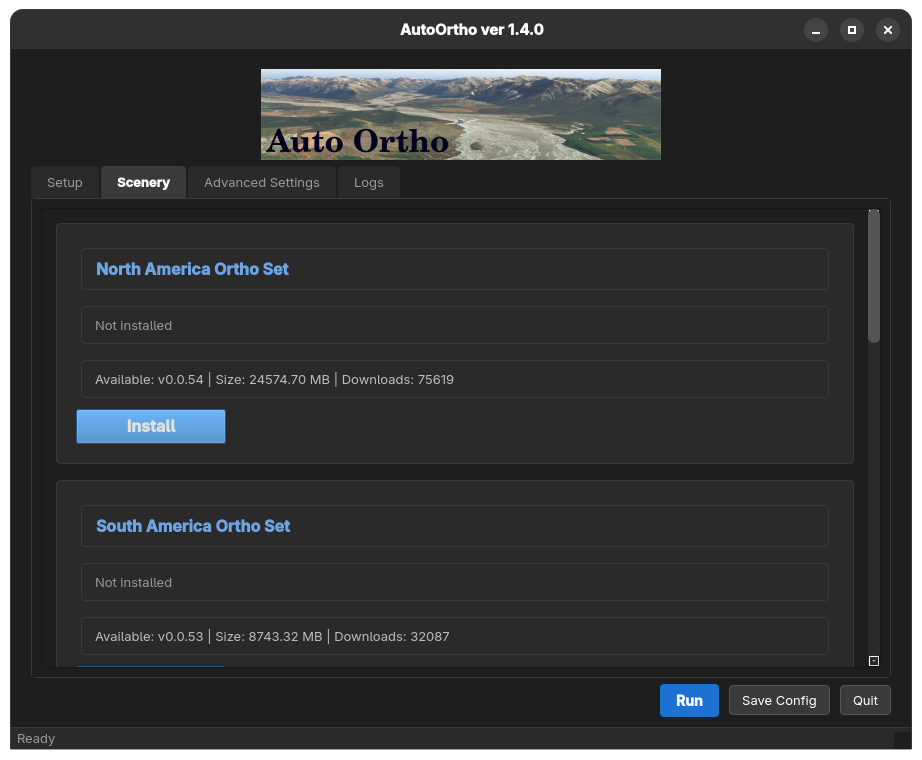Viewport: 922px width, 760px height.
Task: Select North America's "Not installed" status field
Action: pos(454,325)
